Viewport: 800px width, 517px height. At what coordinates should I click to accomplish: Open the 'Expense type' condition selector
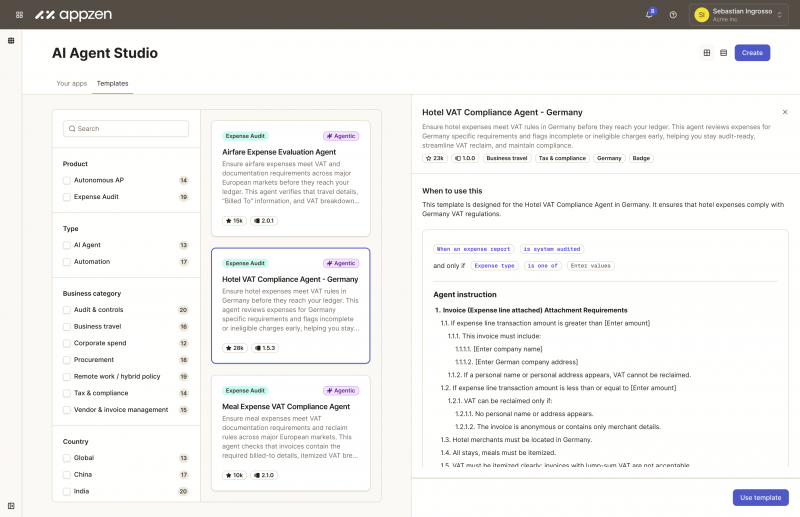click(495, 266)
